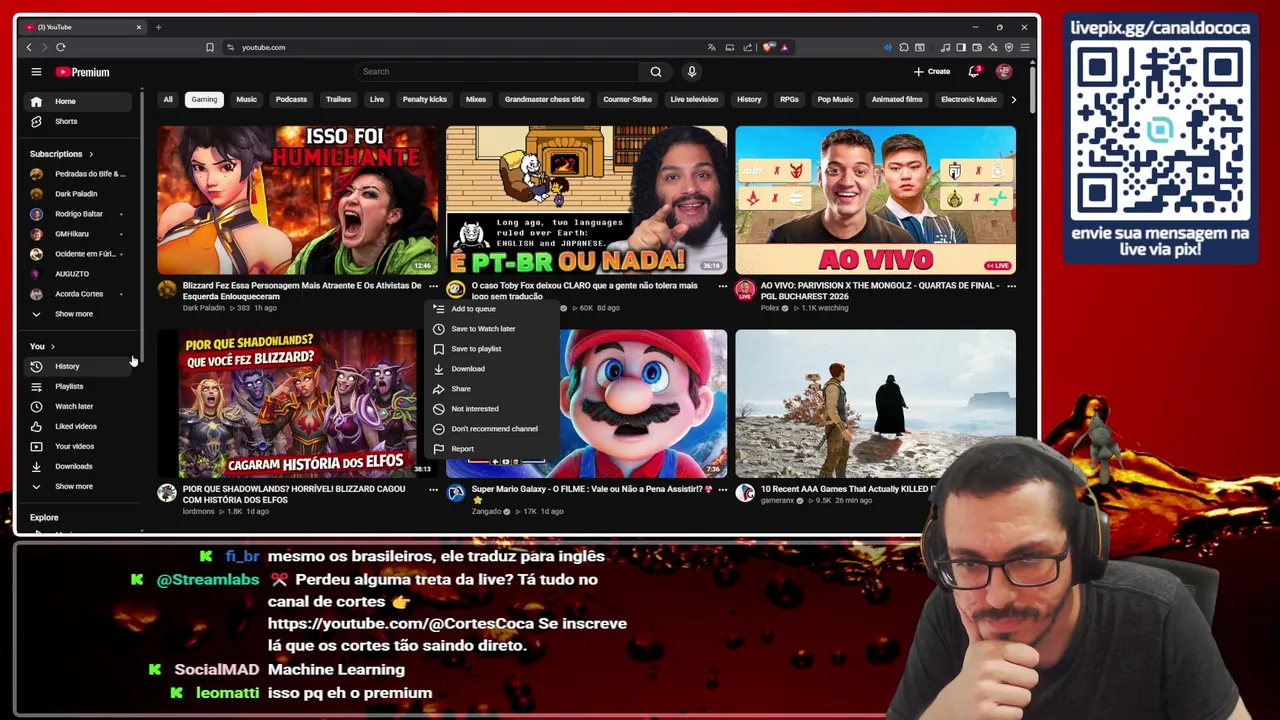Open more options for the PARIVISION video
This screenshot has width=1280, height=720.
[1011, 286]
